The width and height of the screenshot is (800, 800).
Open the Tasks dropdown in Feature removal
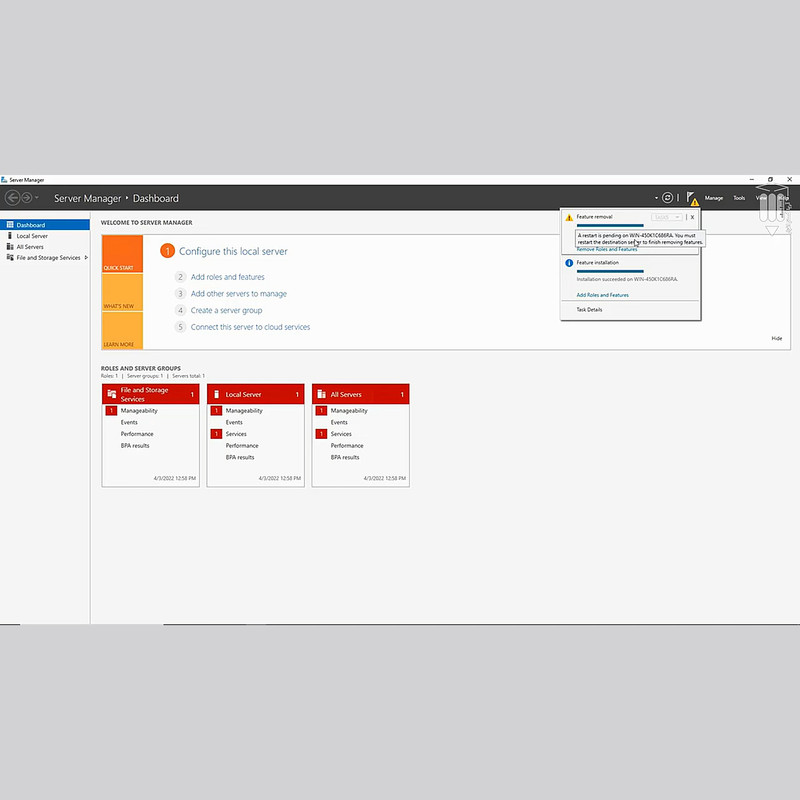(666, 217)
